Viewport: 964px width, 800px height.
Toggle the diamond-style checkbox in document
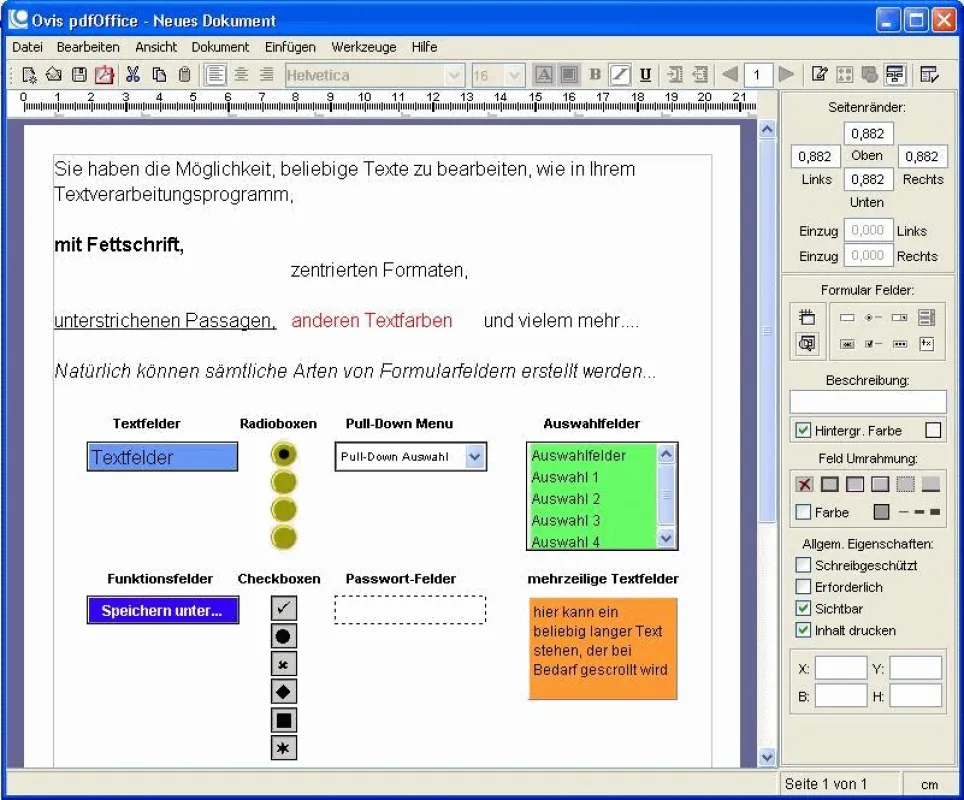[283, 692]
